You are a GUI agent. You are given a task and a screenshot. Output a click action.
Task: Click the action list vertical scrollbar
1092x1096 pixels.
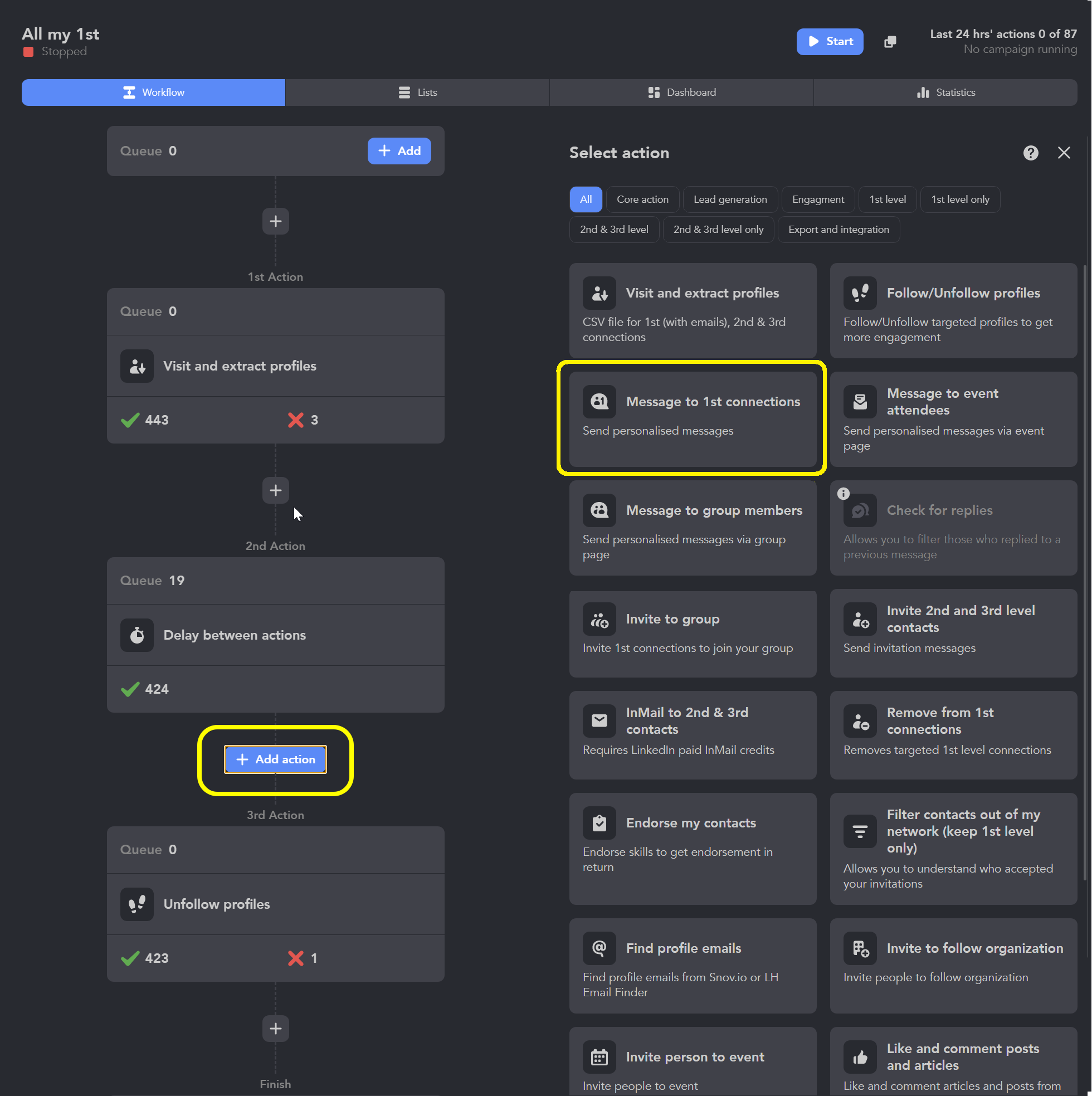[1086, 573]
